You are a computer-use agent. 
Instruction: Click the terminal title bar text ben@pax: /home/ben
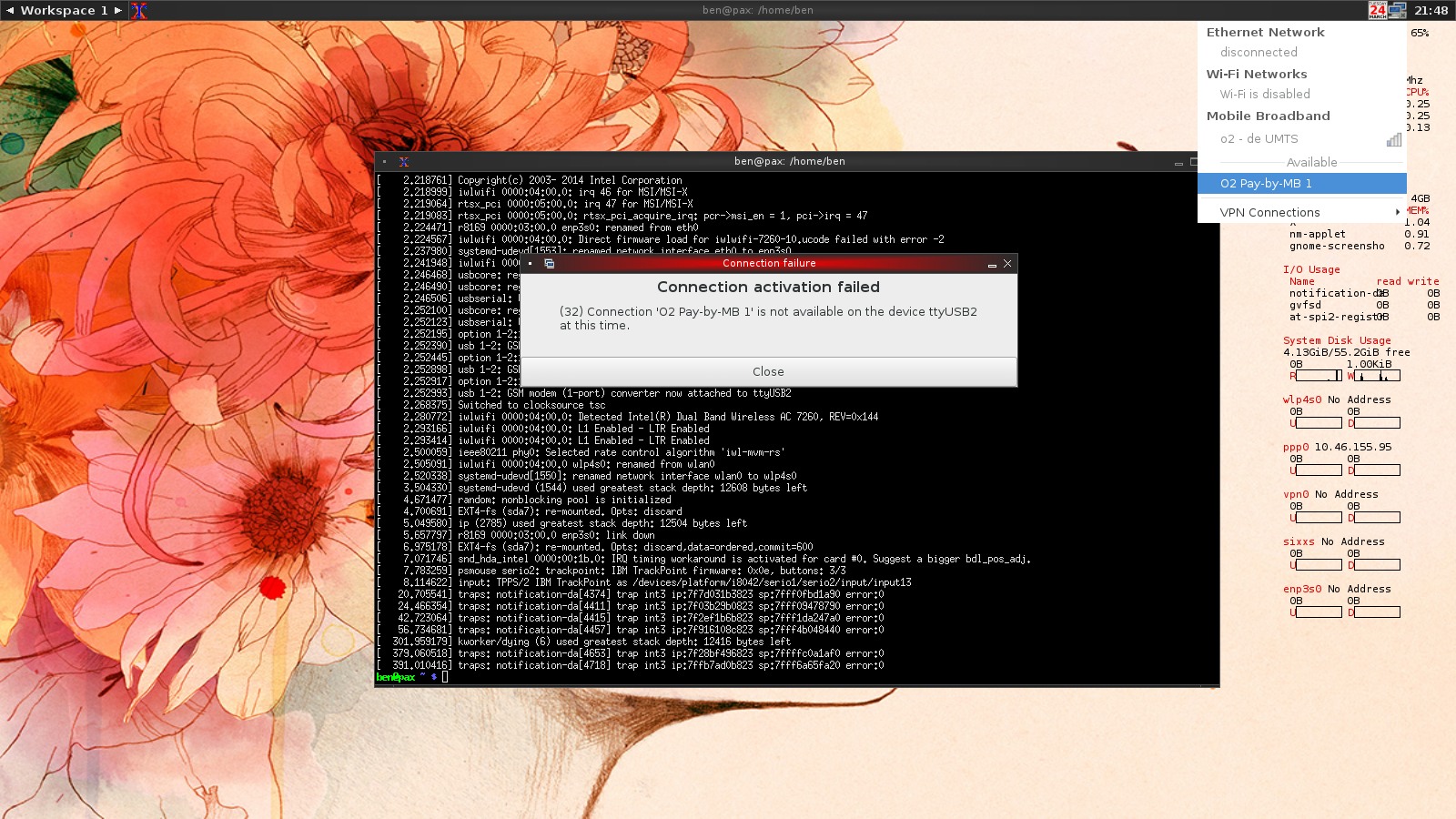tap(789, 161)
